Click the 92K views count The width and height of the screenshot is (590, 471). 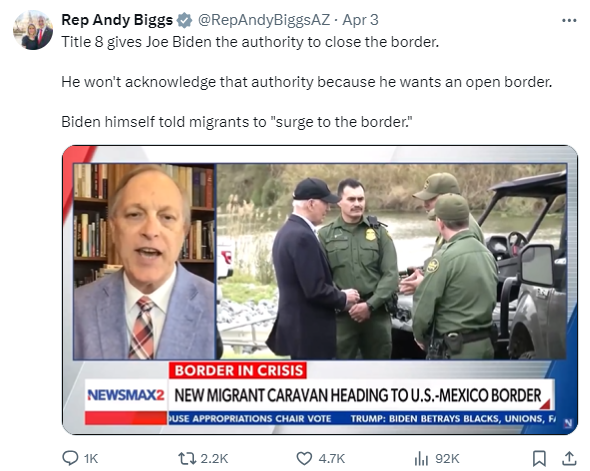click(447, 459)
